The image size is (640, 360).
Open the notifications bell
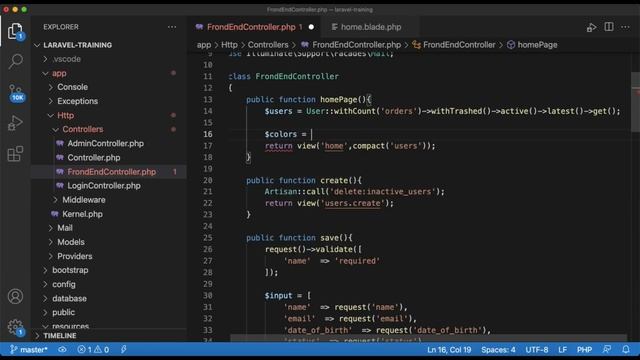coord(626,349)
